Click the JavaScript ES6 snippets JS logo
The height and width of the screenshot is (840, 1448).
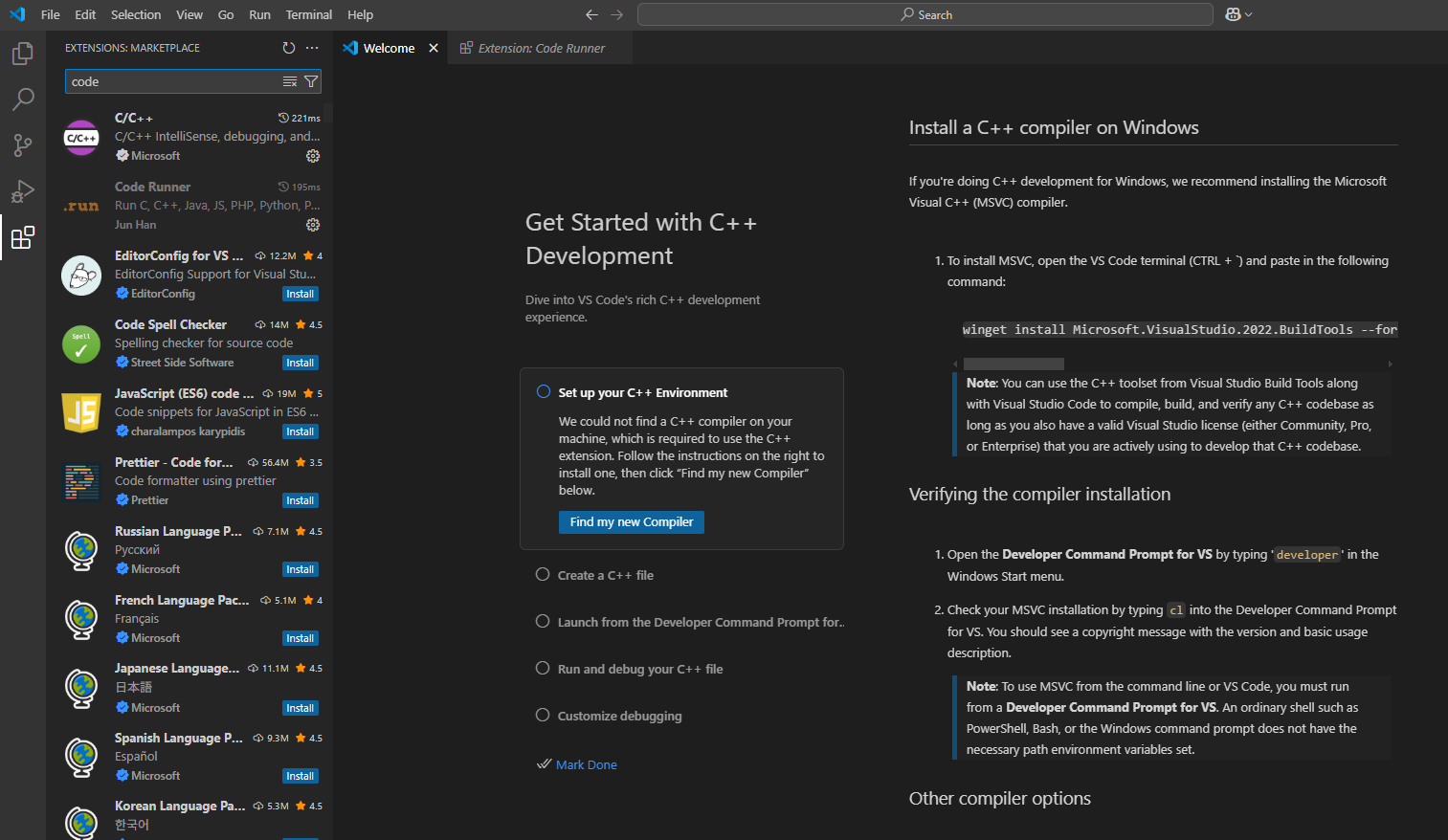(x=81, y=413)
